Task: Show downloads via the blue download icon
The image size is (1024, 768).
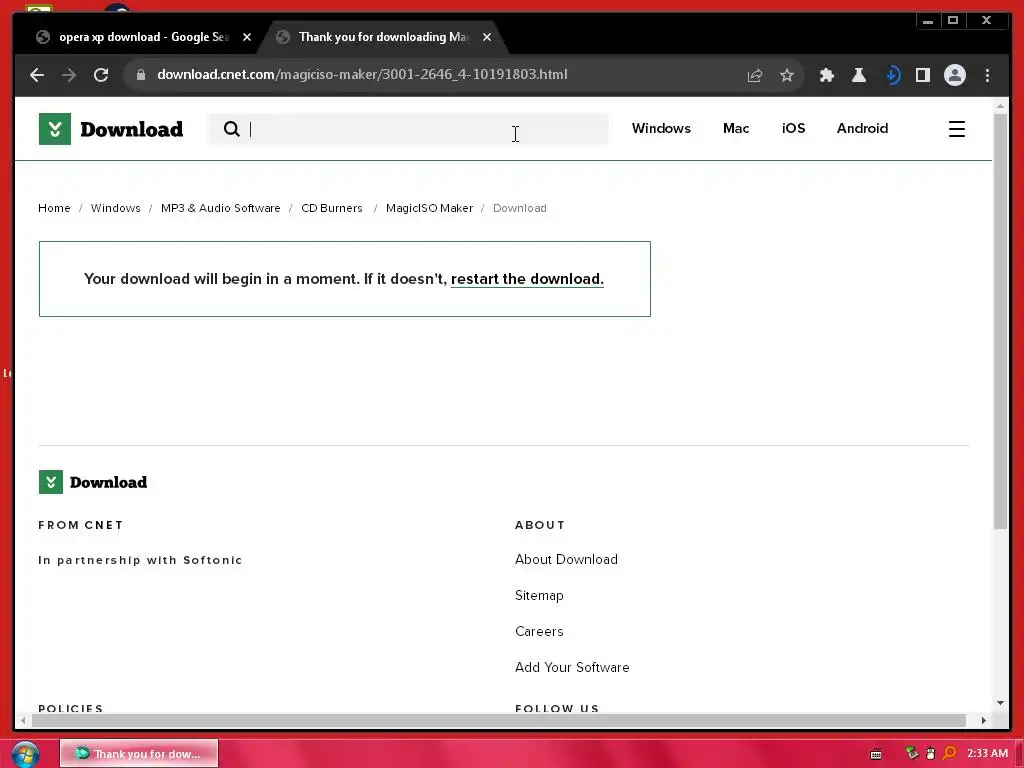Action: pyautogui.click(x=893, y=75)
